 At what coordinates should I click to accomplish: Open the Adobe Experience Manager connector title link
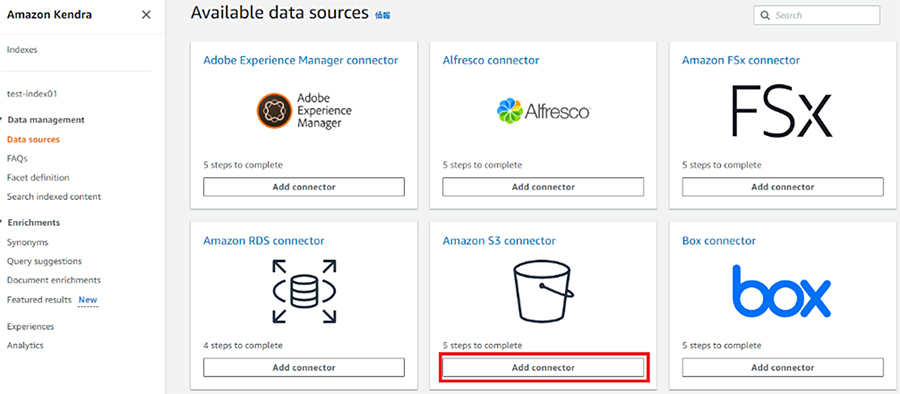pyautogui.click(x=301, y=60)
